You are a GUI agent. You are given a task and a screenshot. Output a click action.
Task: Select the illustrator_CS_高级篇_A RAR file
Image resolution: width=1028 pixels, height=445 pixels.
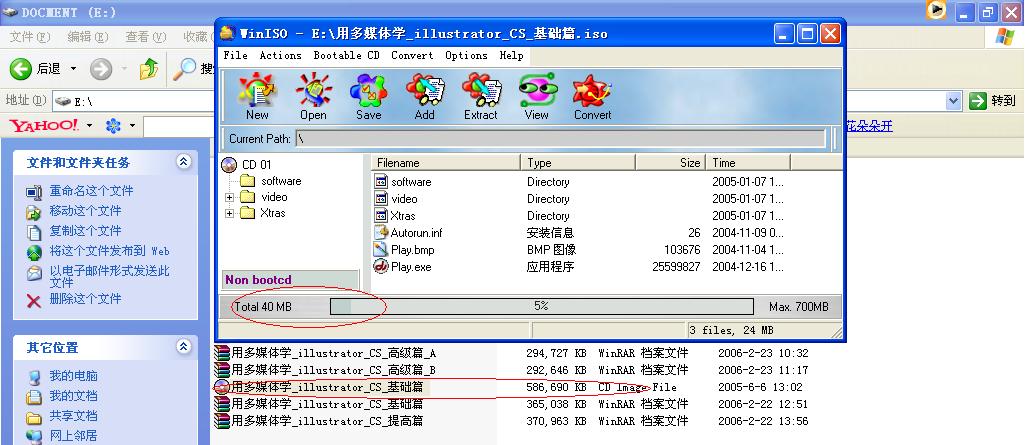coord(325,353)
